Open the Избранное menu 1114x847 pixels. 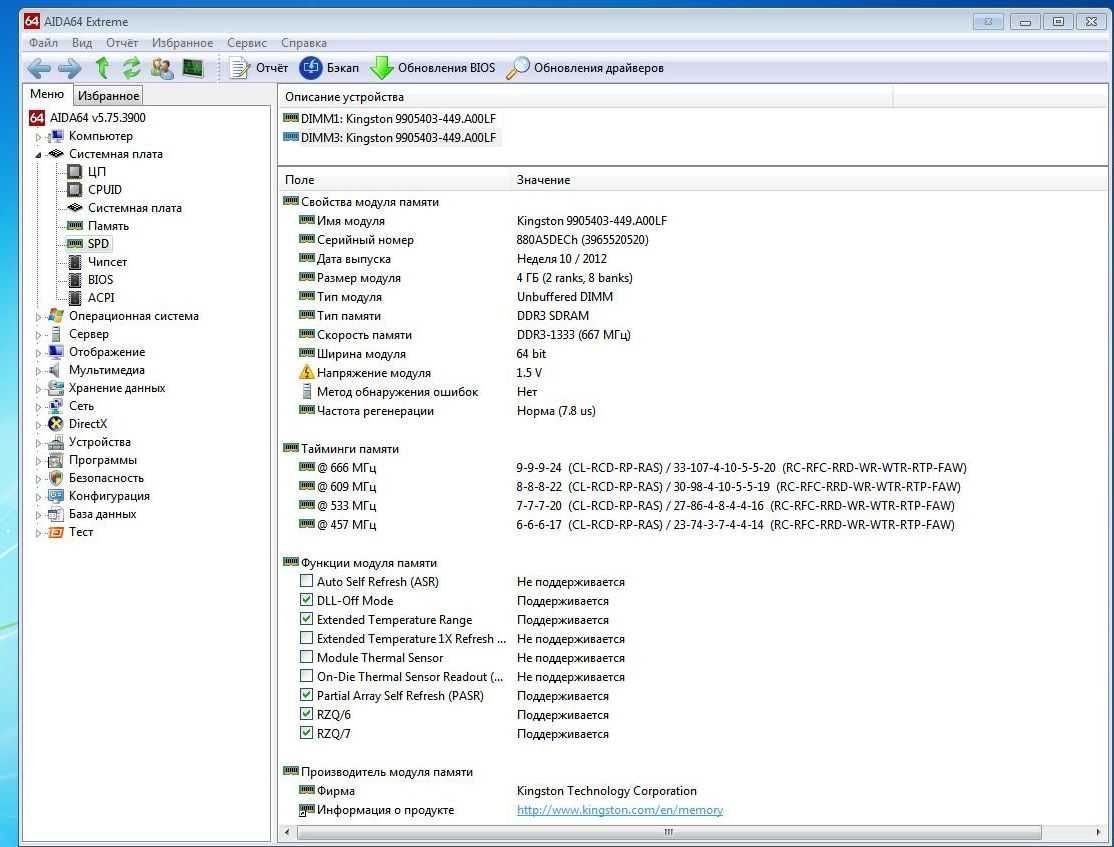(183, 43)
